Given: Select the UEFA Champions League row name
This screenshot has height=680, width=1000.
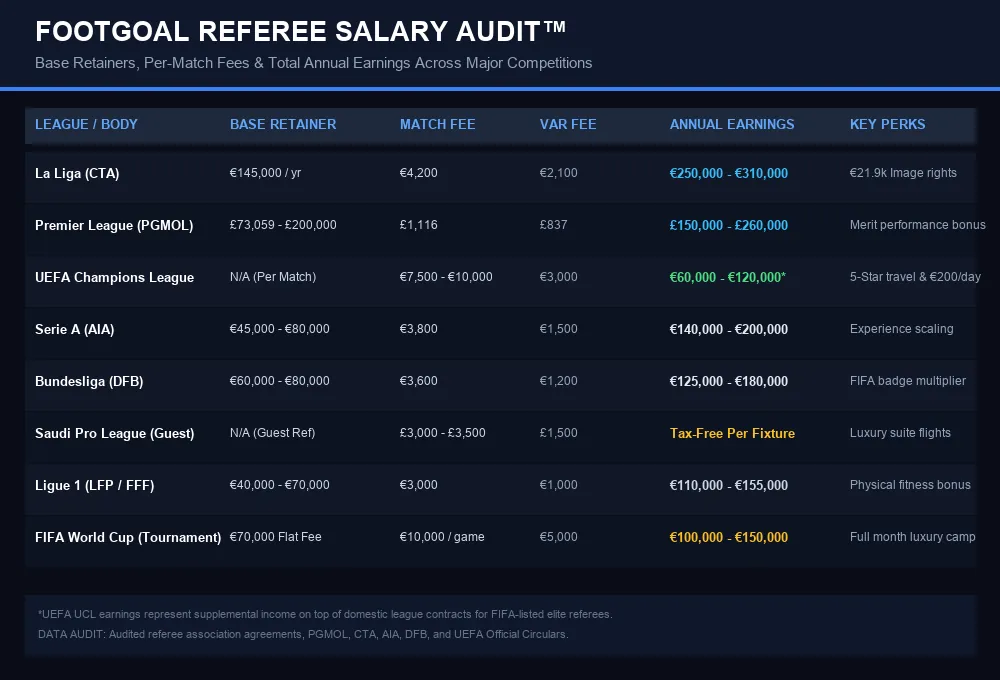Looking at the screenshot, I should (x=114, y=277).
